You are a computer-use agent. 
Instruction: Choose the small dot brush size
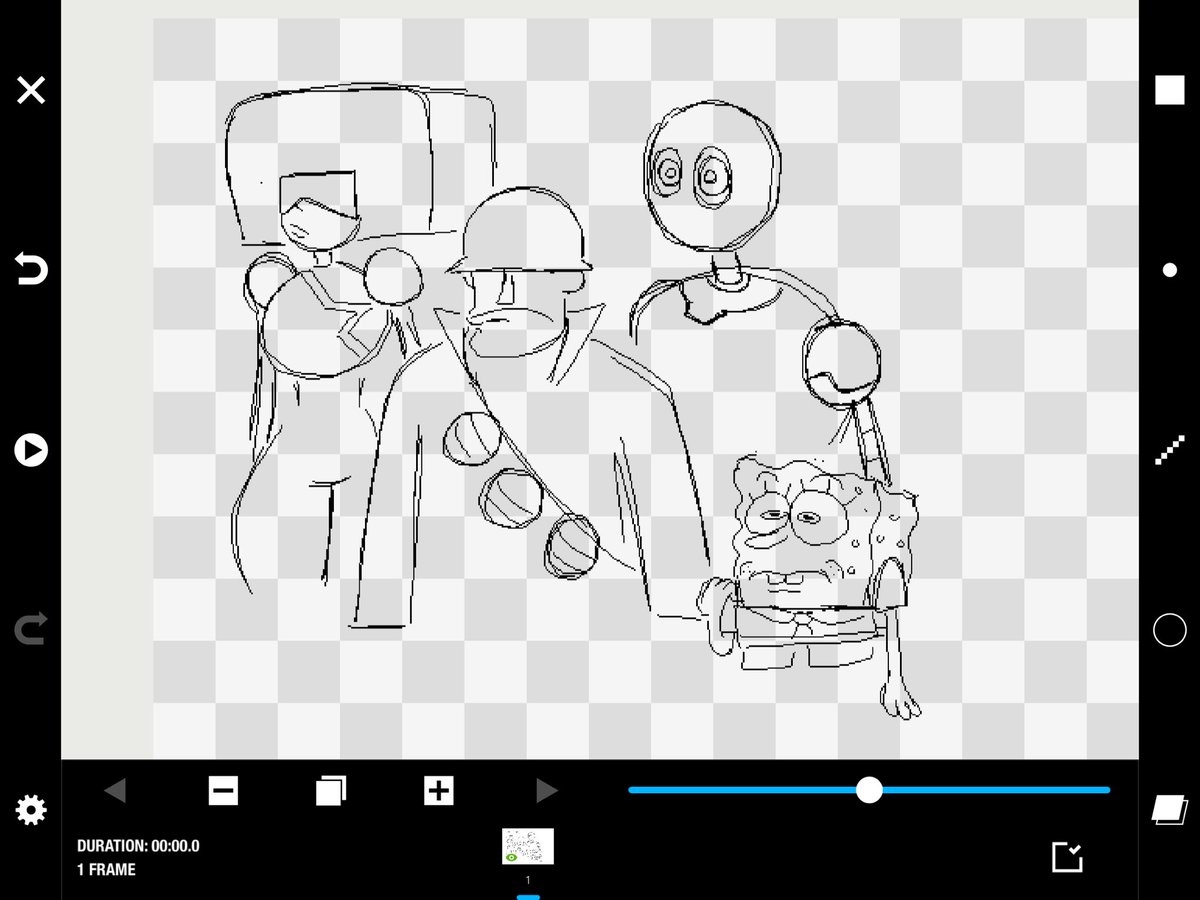[1169, 270]
